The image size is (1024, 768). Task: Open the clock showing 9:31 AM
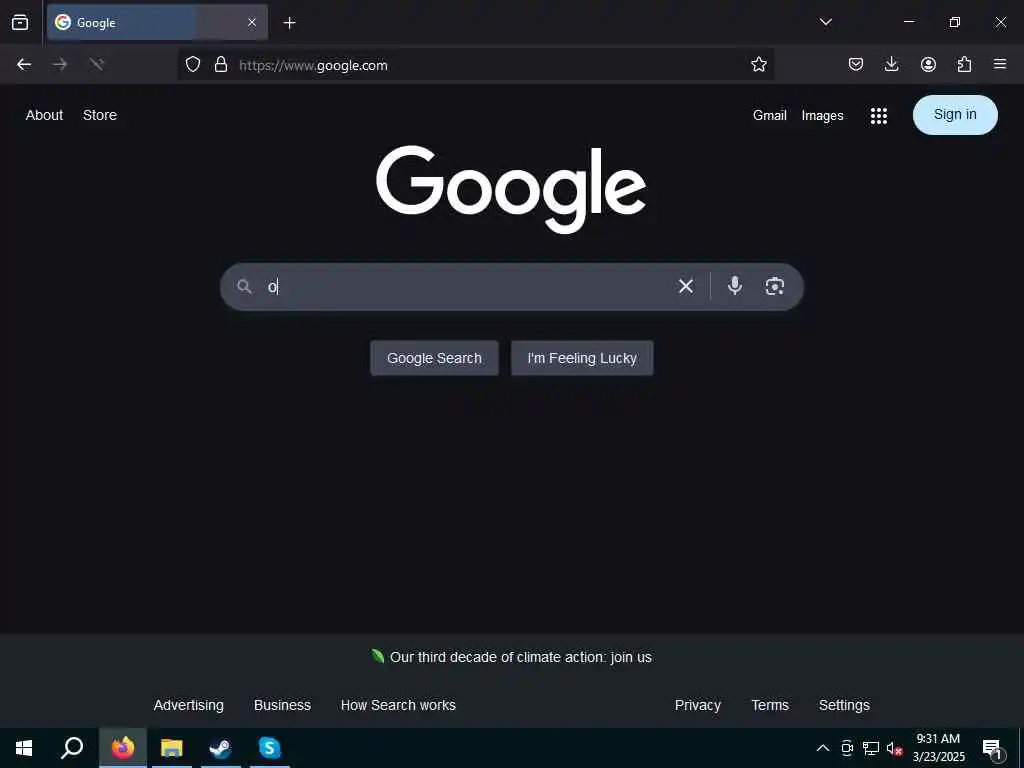tap(938, 748)
